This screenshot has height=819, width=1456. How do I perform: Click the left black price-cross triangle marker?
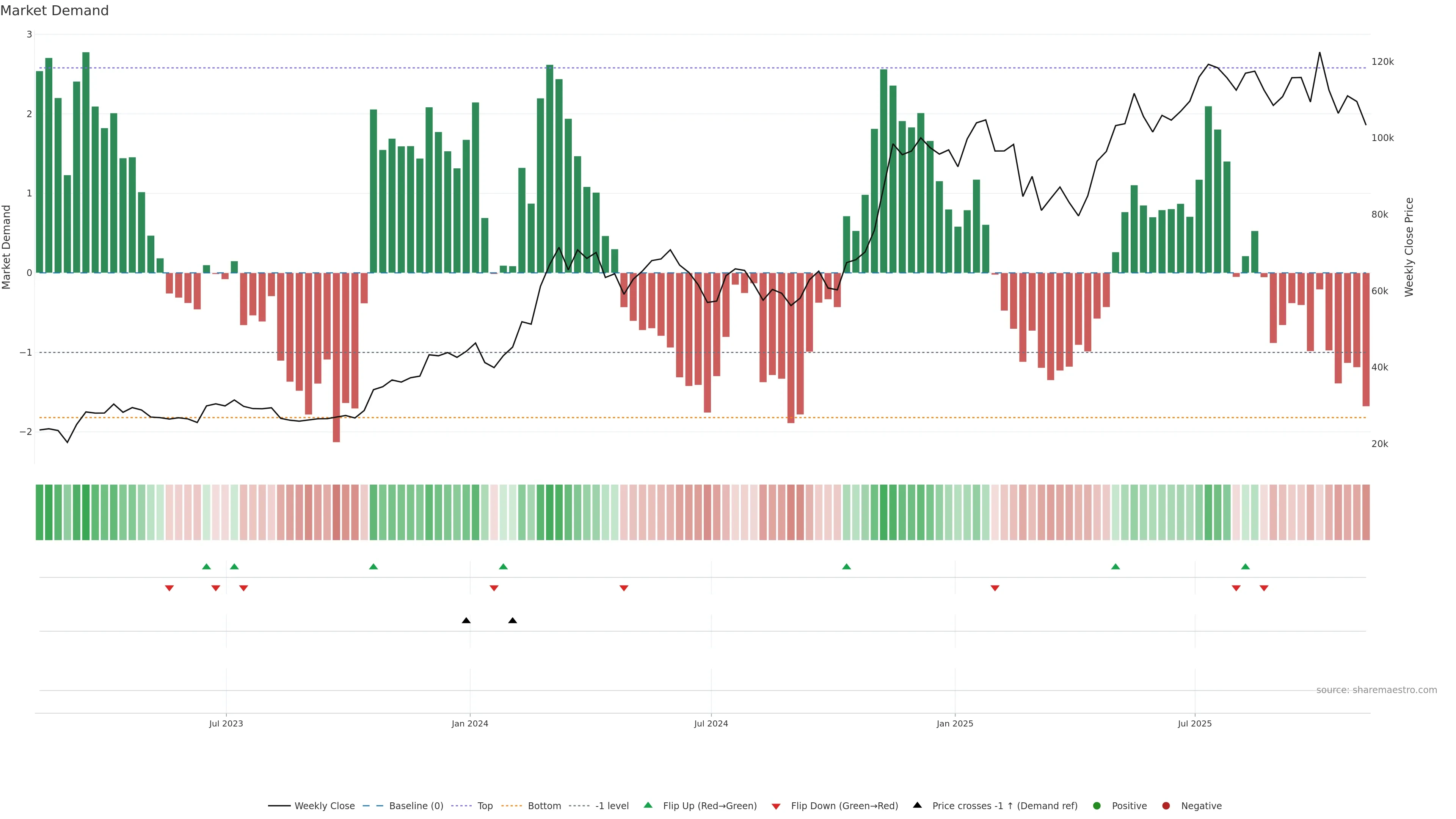[x=466, y=621]
